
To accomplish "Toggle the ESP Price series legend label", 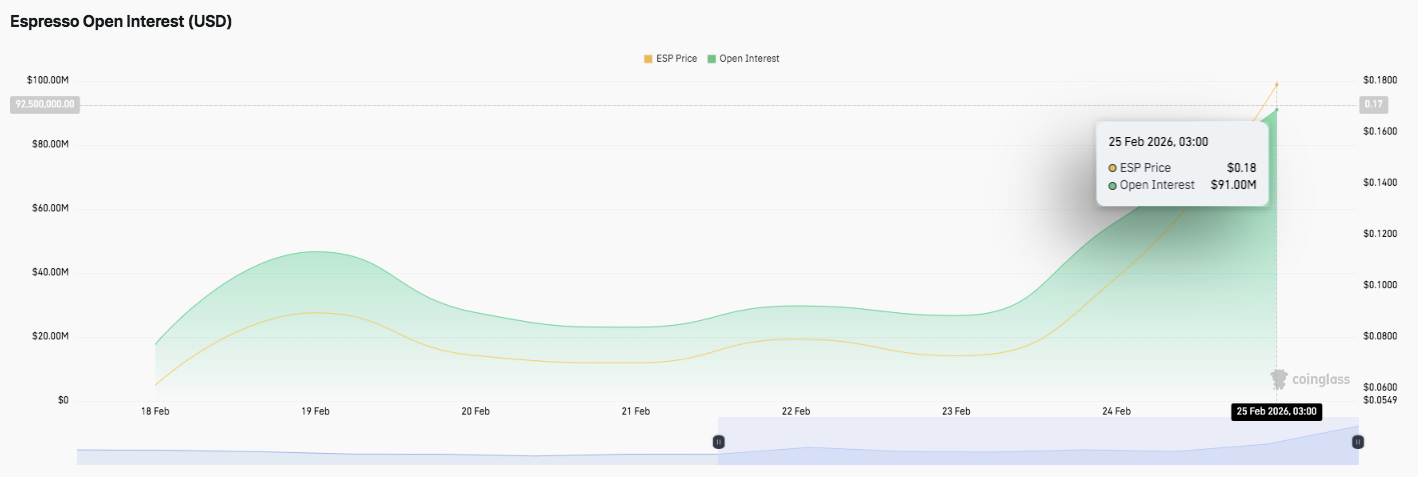I will (x=676, y=59).
